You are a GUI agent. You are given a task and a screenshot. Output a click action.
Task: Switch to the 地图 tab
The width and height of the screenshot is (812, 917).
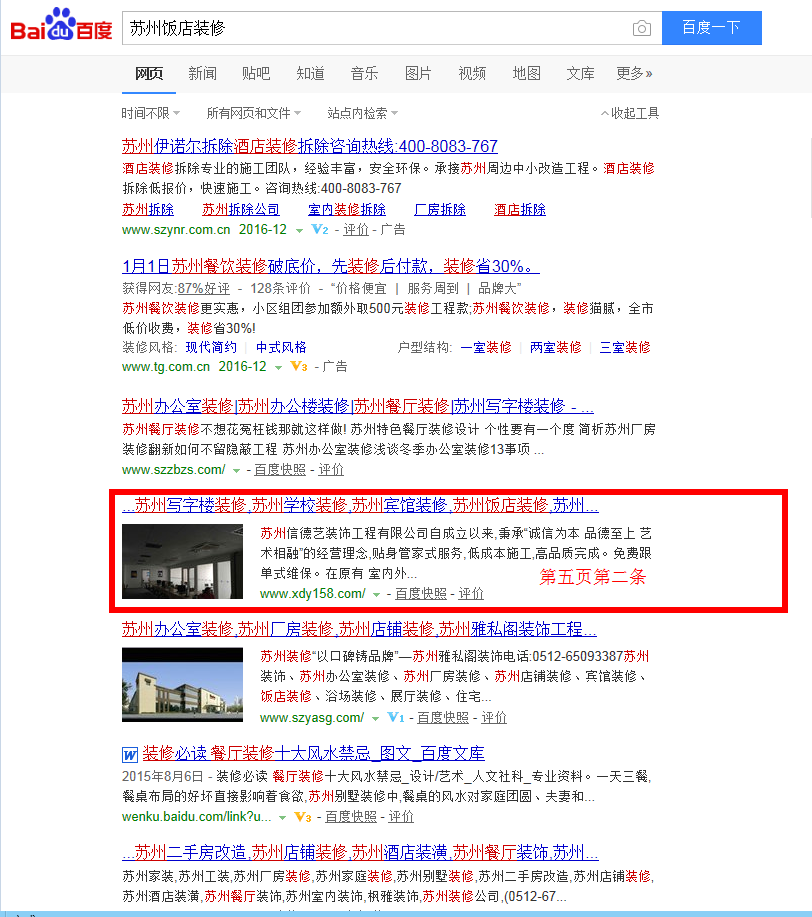527,74
